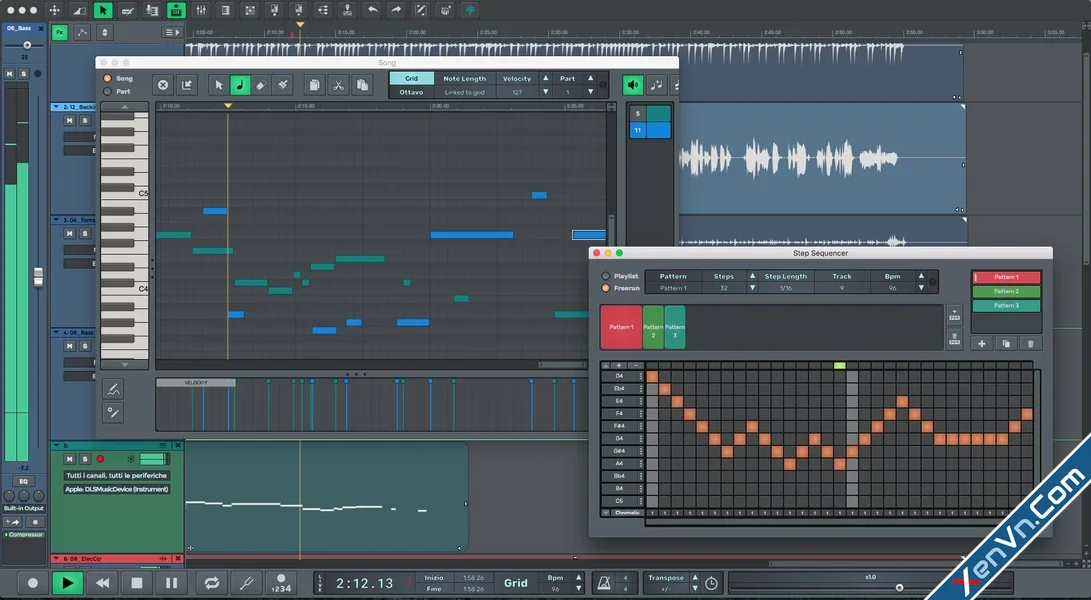Select the eraser tool in Song window
Image resolution: width=1091 pixels, height=600 pixels.
pyautogui.click(x=261, y=85)
